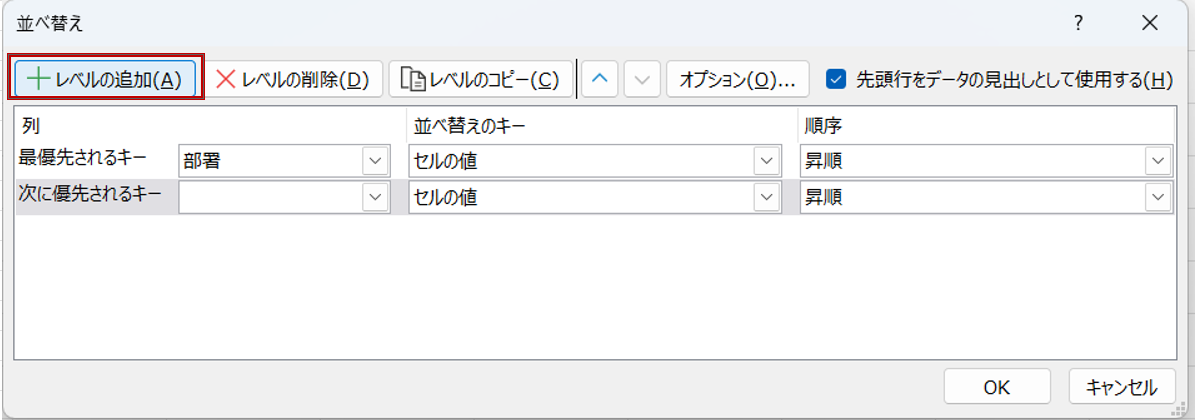Viewport: 1195px width, 420px height.
Task: Click the レベルの追加 (Add Level) button
Action: tap(106, 79)
